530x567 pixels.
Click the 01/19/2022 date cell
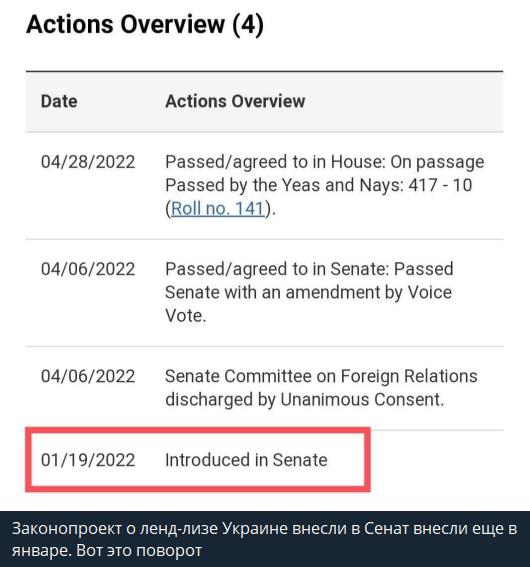(88, 460)
